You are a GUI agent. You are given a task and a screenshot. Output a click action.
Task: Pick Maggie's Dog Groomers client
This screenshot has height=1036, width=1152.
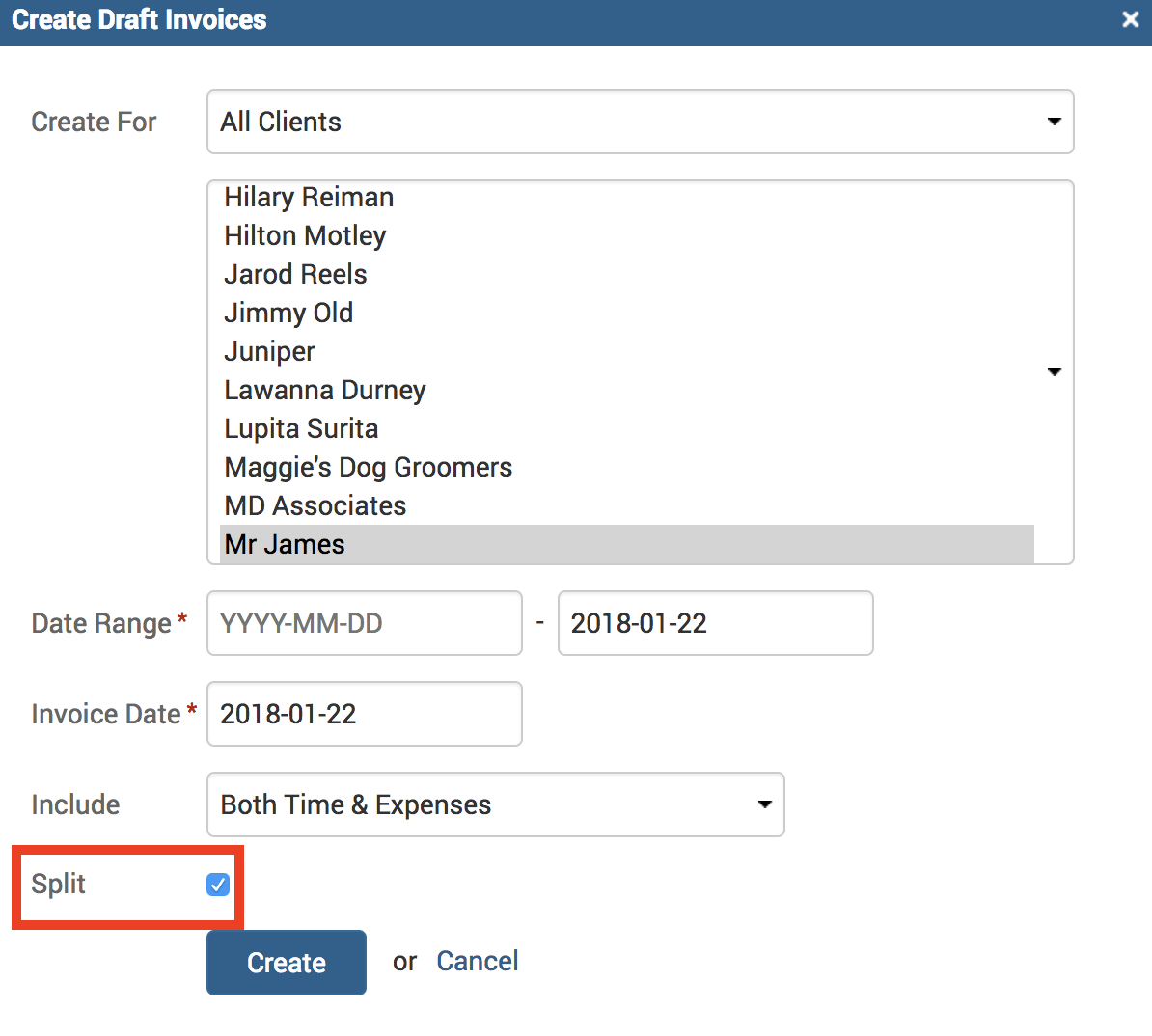[x=368, y=468]
